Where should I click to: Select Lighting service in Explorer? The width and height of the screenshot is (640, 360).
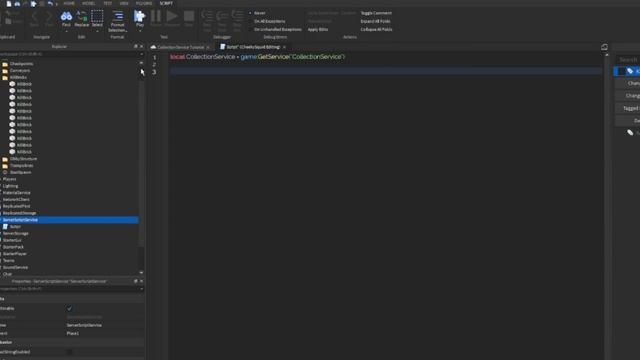point(10,186)
